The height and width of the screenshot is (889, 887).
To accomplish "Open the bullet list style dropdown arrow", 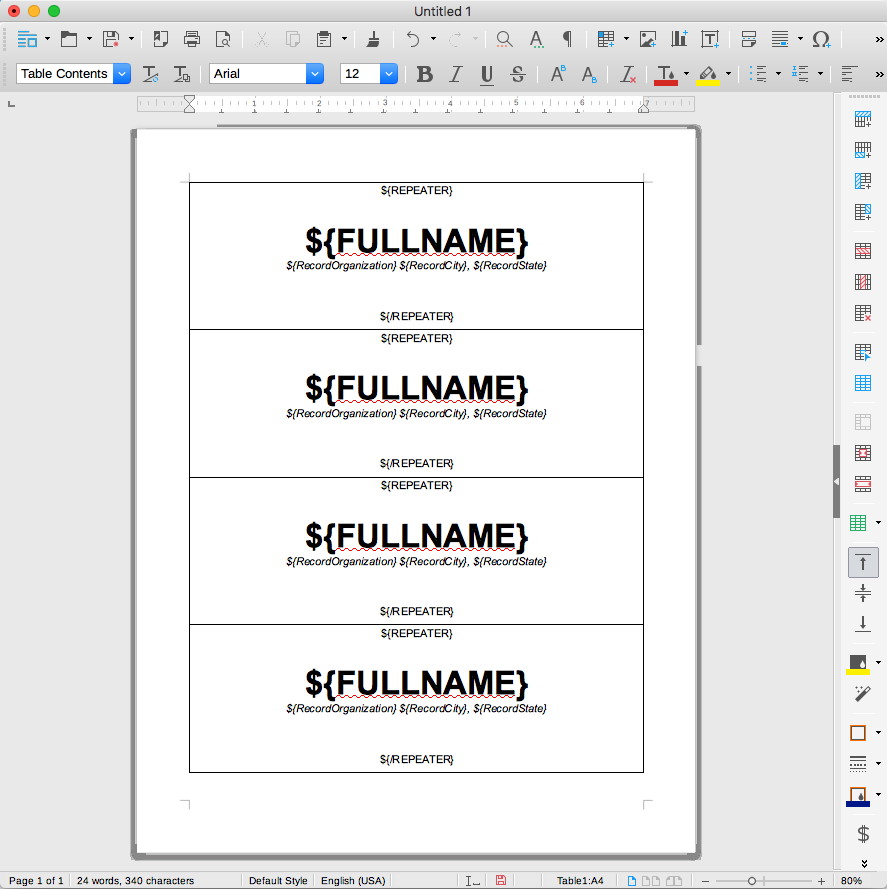I will tap(778, 74).
